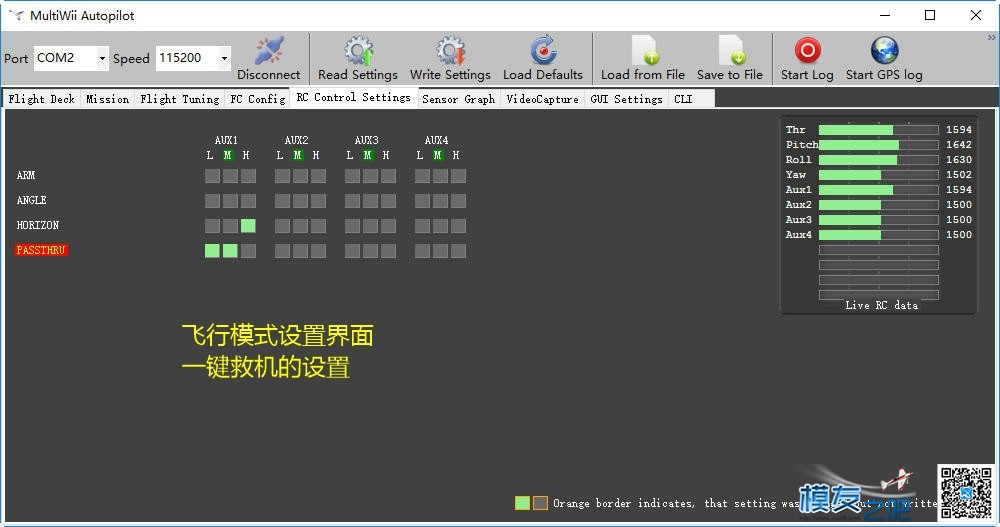
Task: Switch to the Flight Deck tab
Action: point(41,99)
